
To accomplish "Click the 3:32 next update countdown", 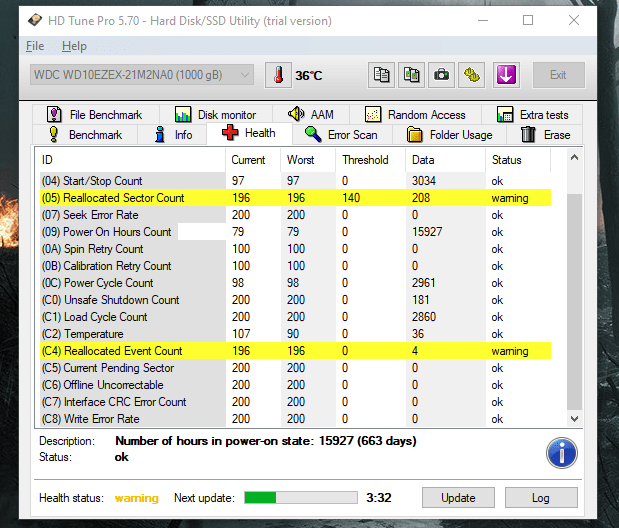I will coord(379,498).
